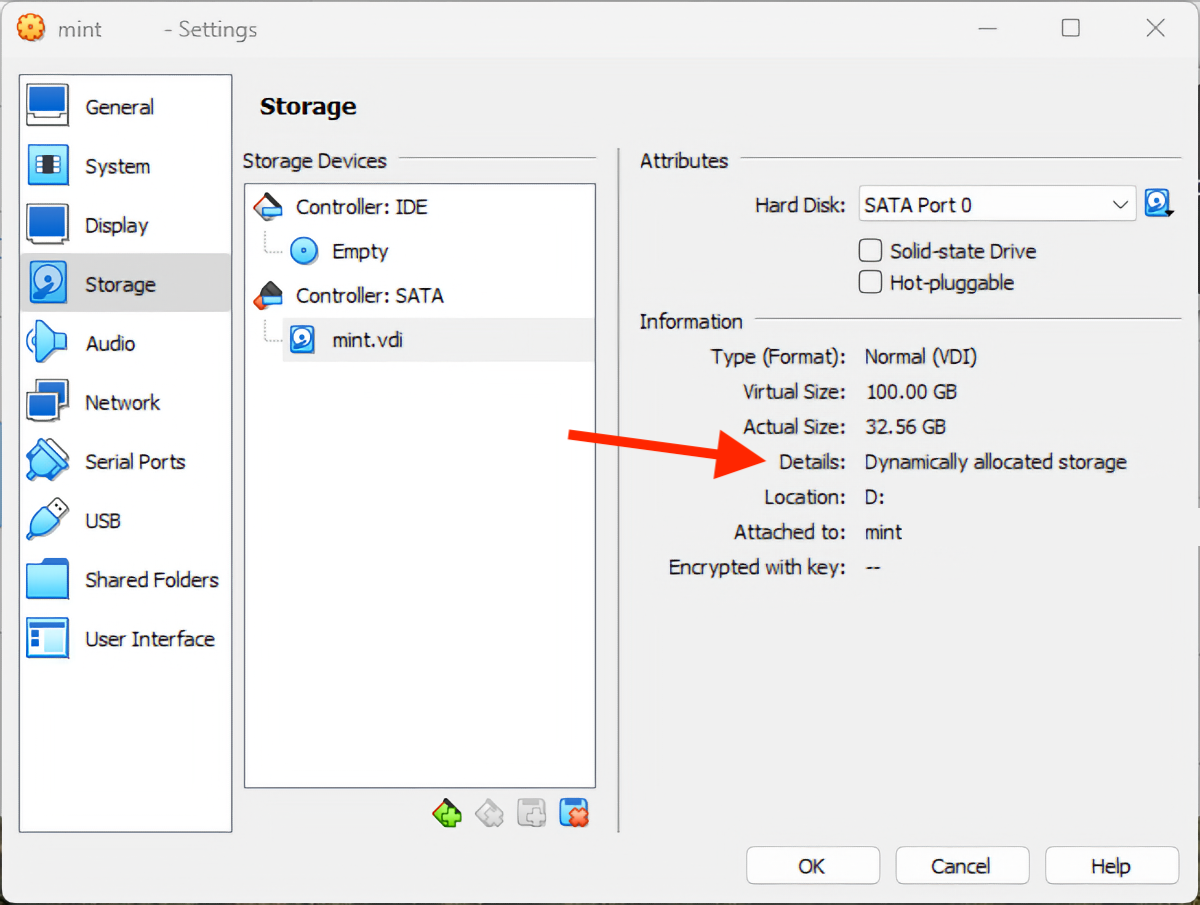Click the optical disc icon beside Empty

304,251
